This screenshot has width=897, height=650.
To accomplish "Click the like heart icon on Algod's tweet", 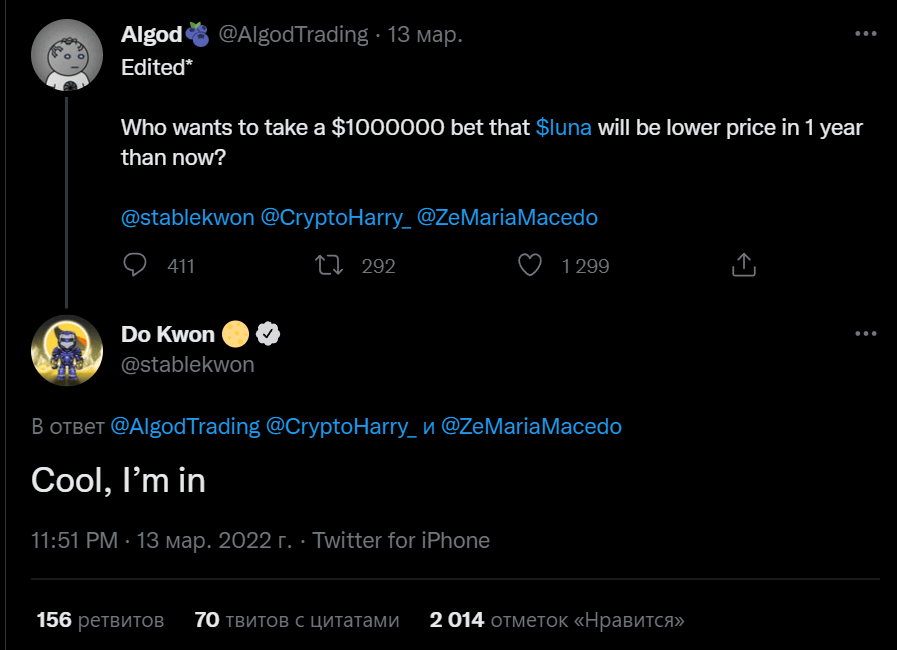I will [x=529, y=265].
